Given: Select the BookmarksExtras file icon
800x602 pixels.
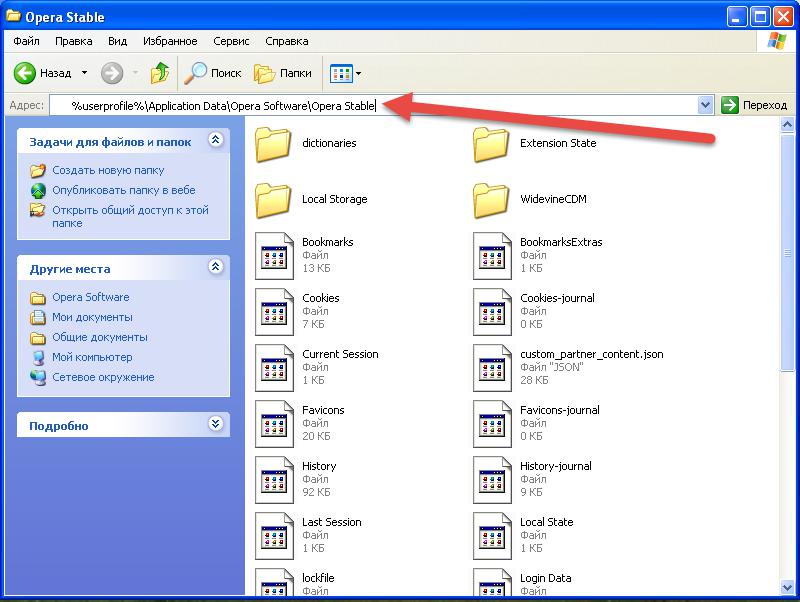Looking at the screenshot, I should coord(492,256).
